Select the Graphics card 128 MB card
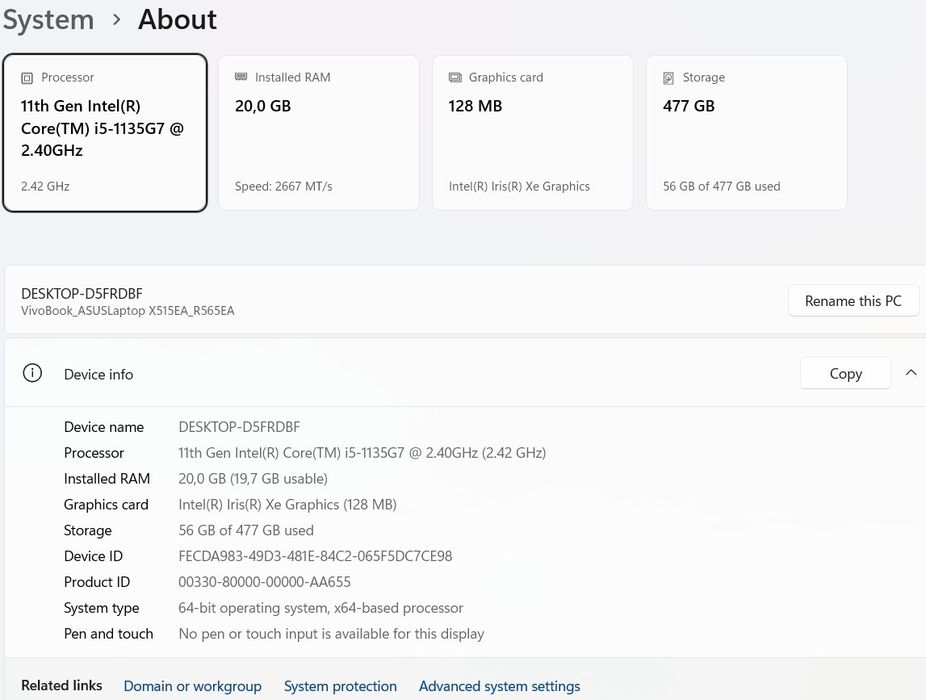926x700 pixels. click(533, 133)
